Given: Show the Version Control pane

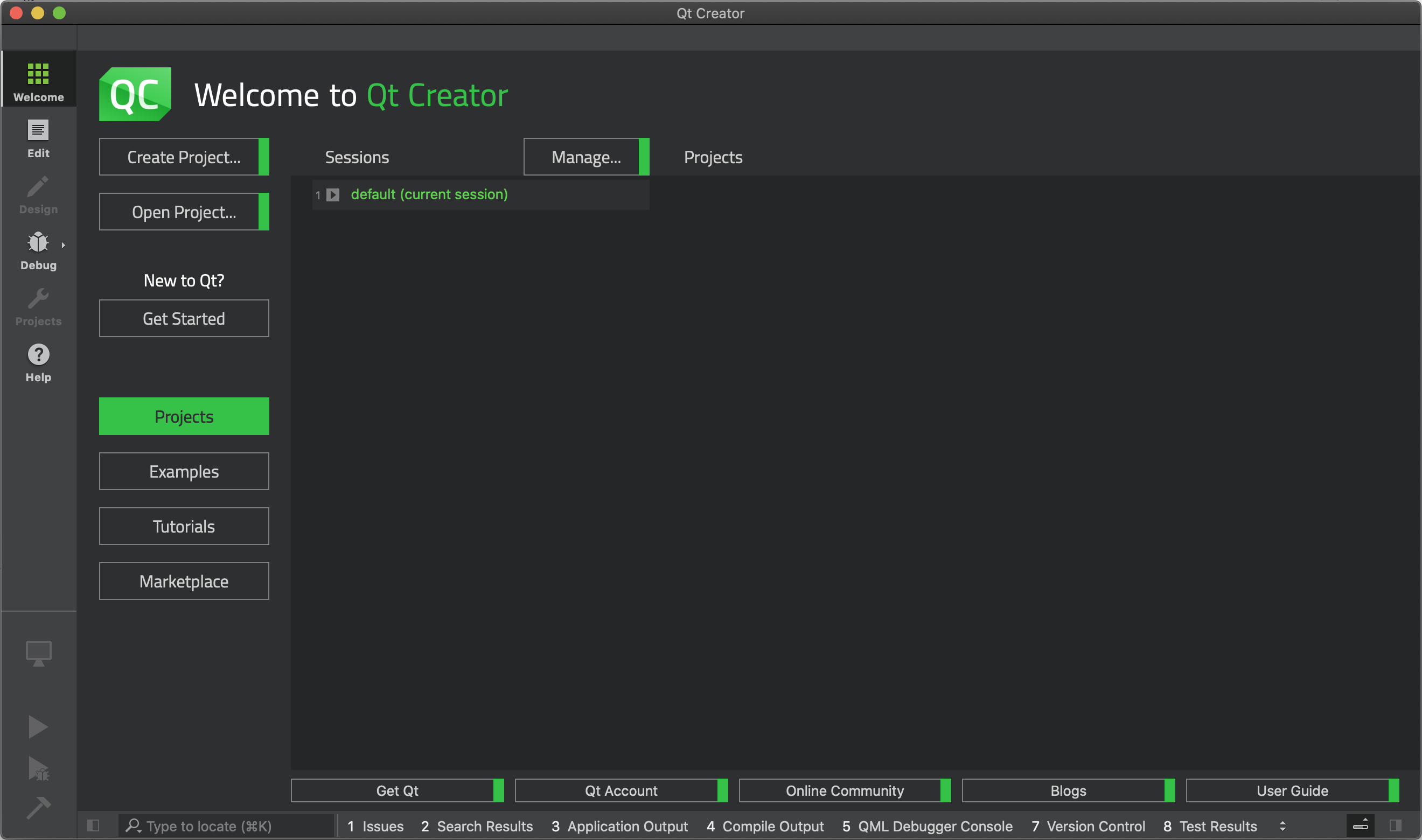Looking at the screenshot, I should 1089,826.
